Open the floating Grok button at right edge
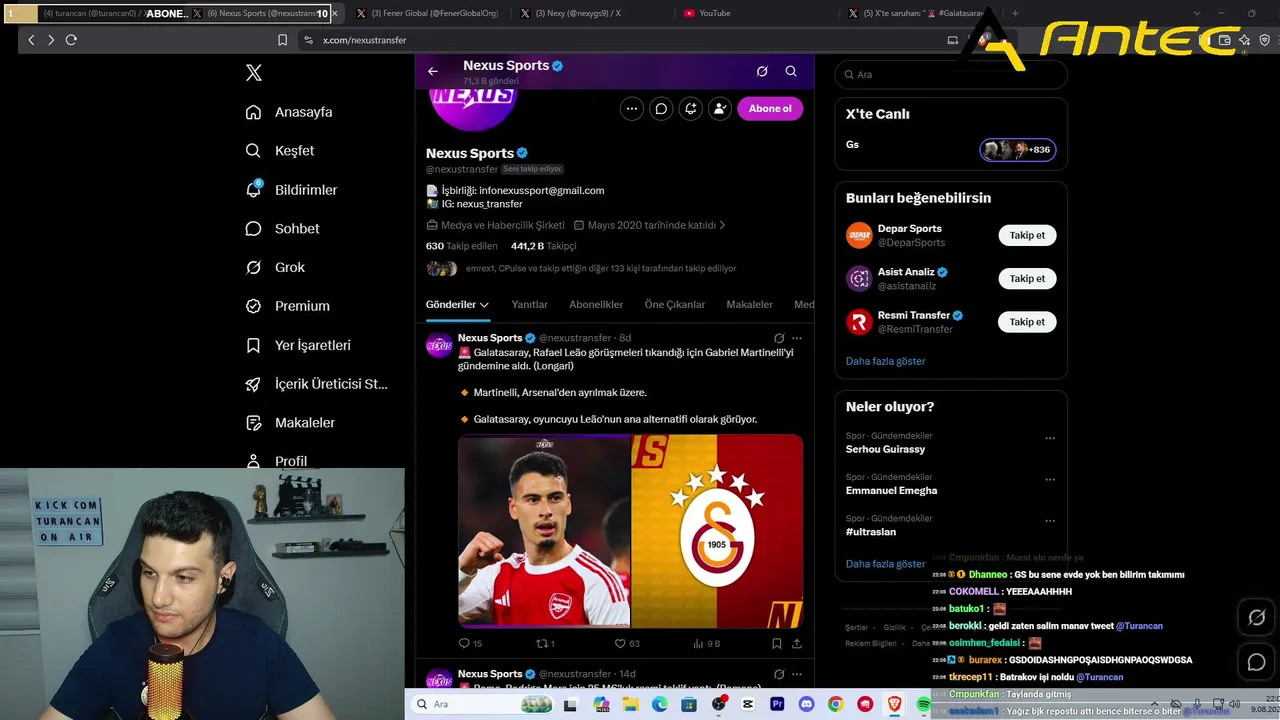 click(x=1257, y=618)
